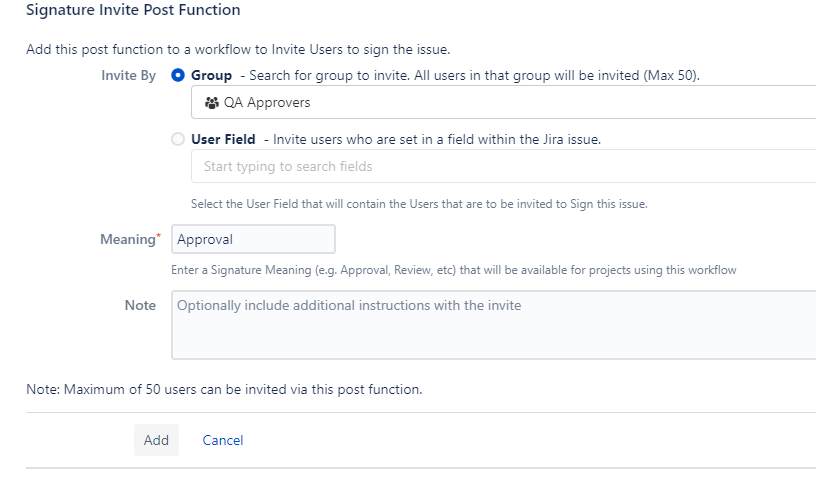Open the QA Approvers group selector
Screen dimensions: 816x495
click(500, 102)
